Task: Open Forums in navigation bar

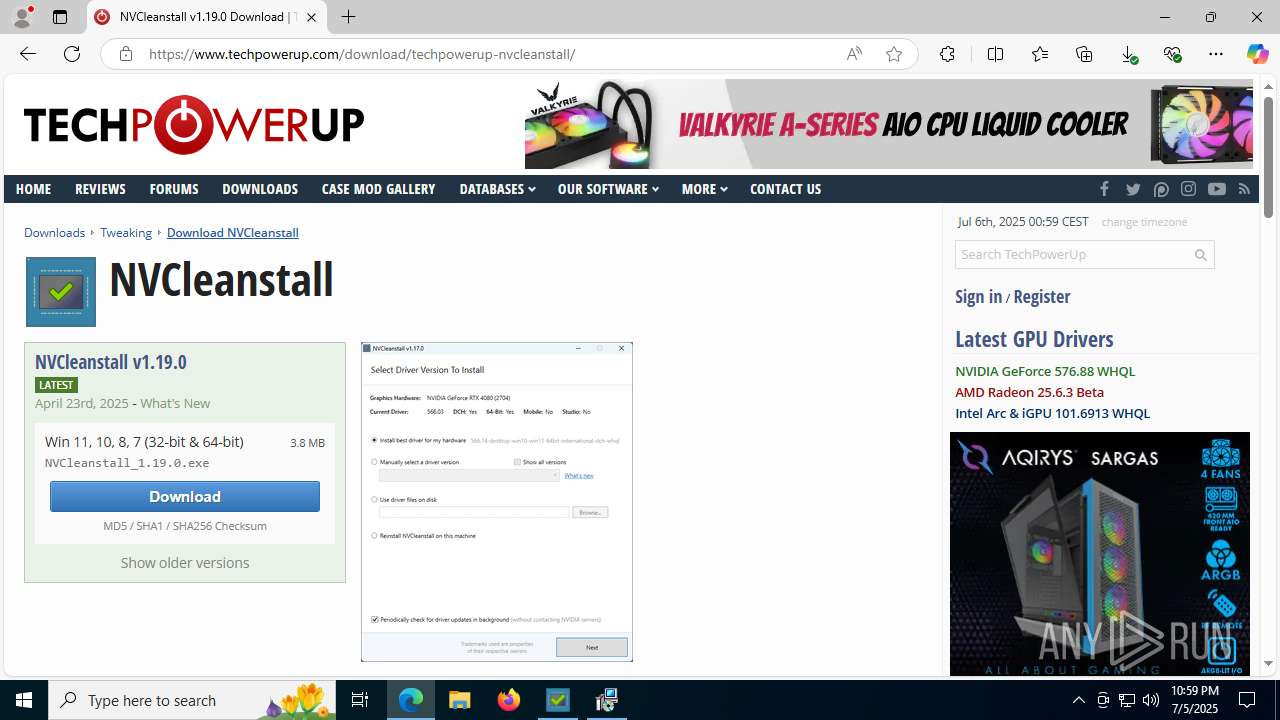Action: [x=174, y=189]
